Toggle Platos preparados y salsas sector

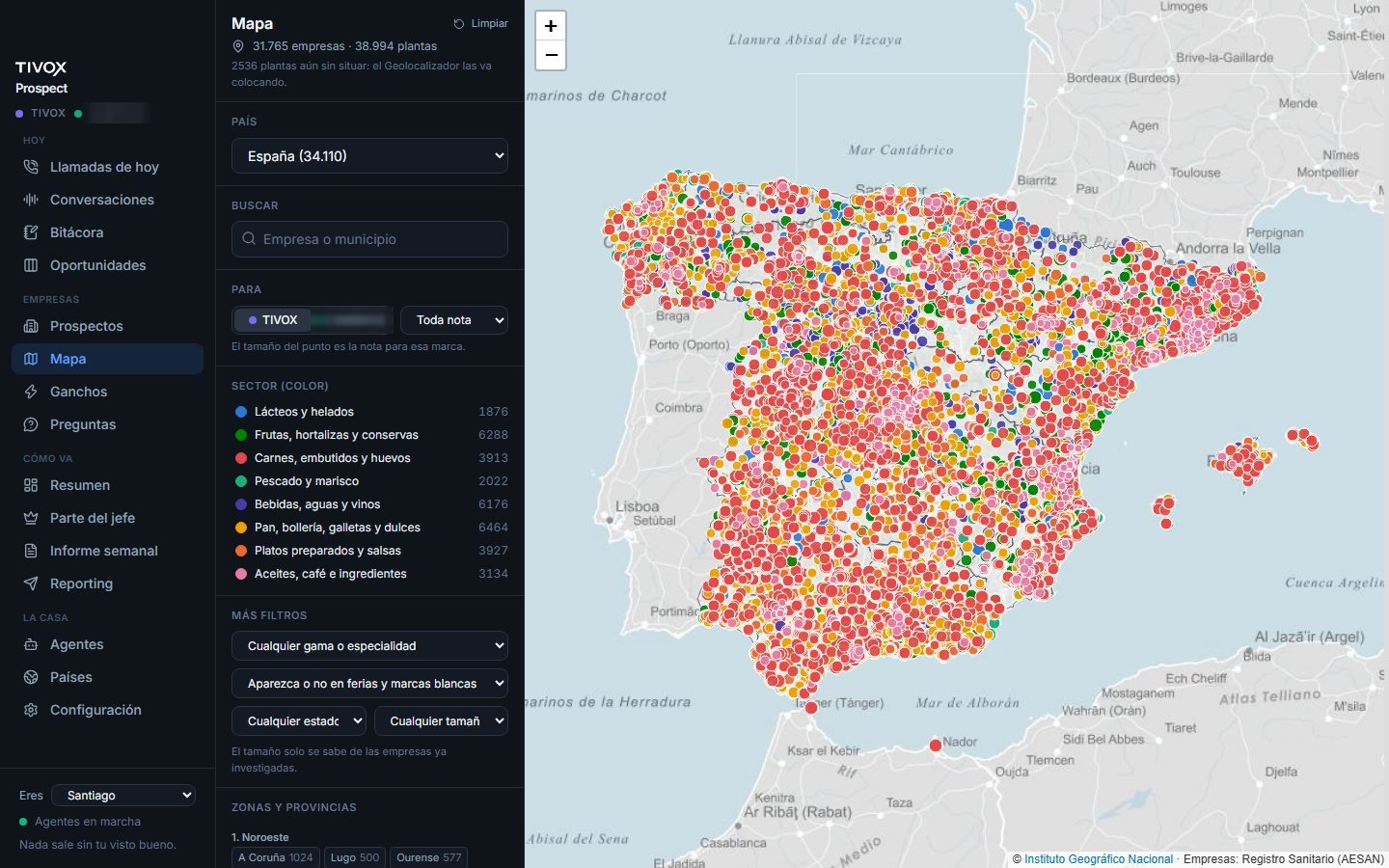(369, 551)
